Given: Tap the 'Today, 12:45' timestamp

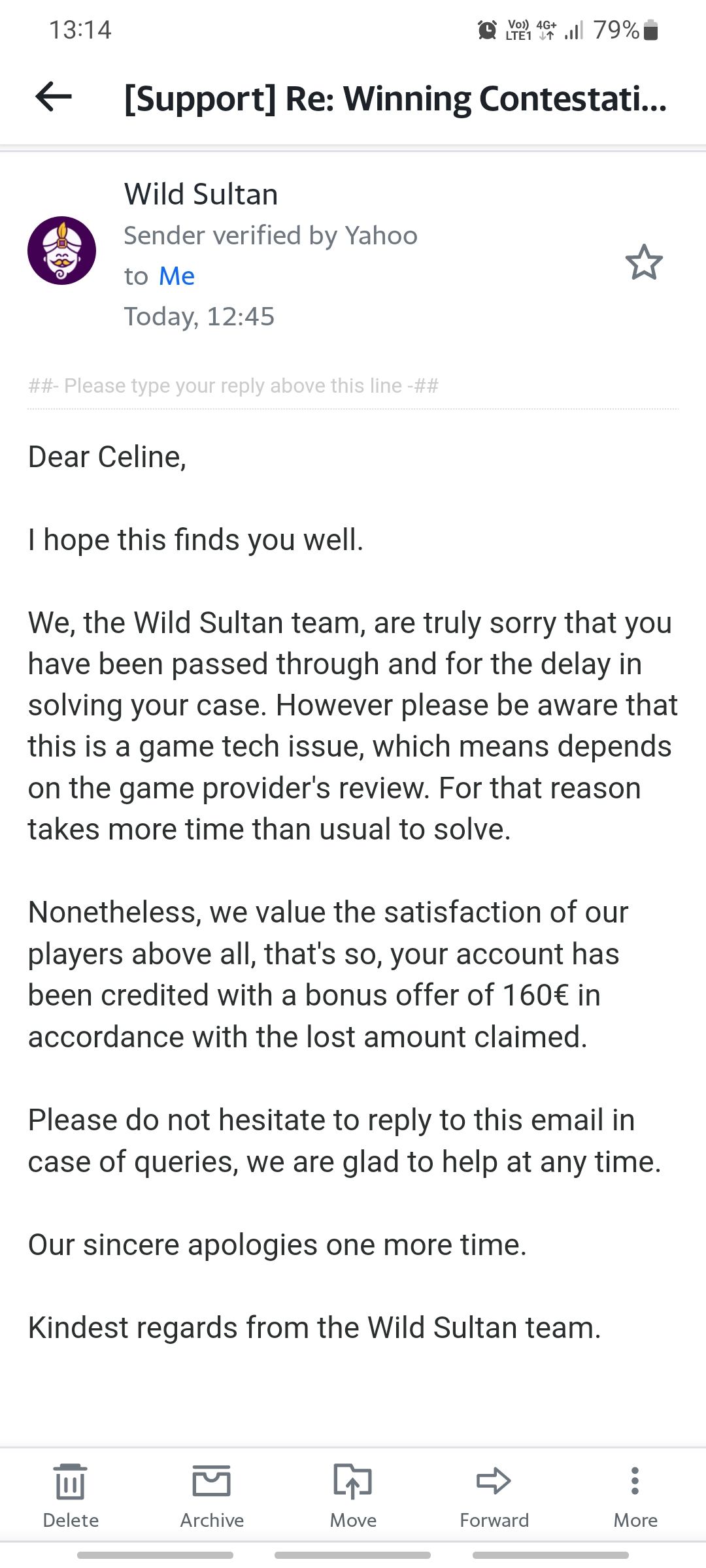Looking at the screenshot, I should [199, 316].
